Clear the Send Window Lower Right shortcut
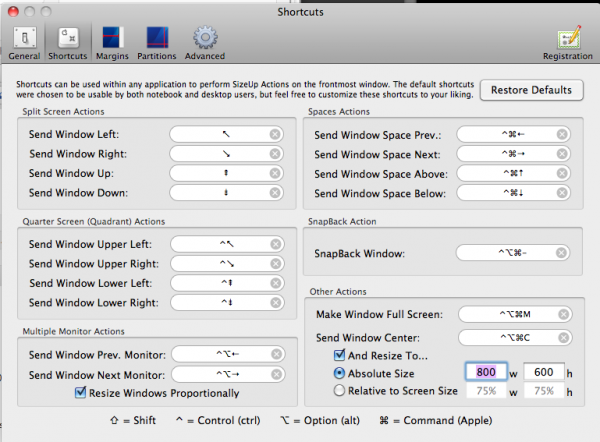This screenshot has height=442, width=600. [x=276, y=303]
